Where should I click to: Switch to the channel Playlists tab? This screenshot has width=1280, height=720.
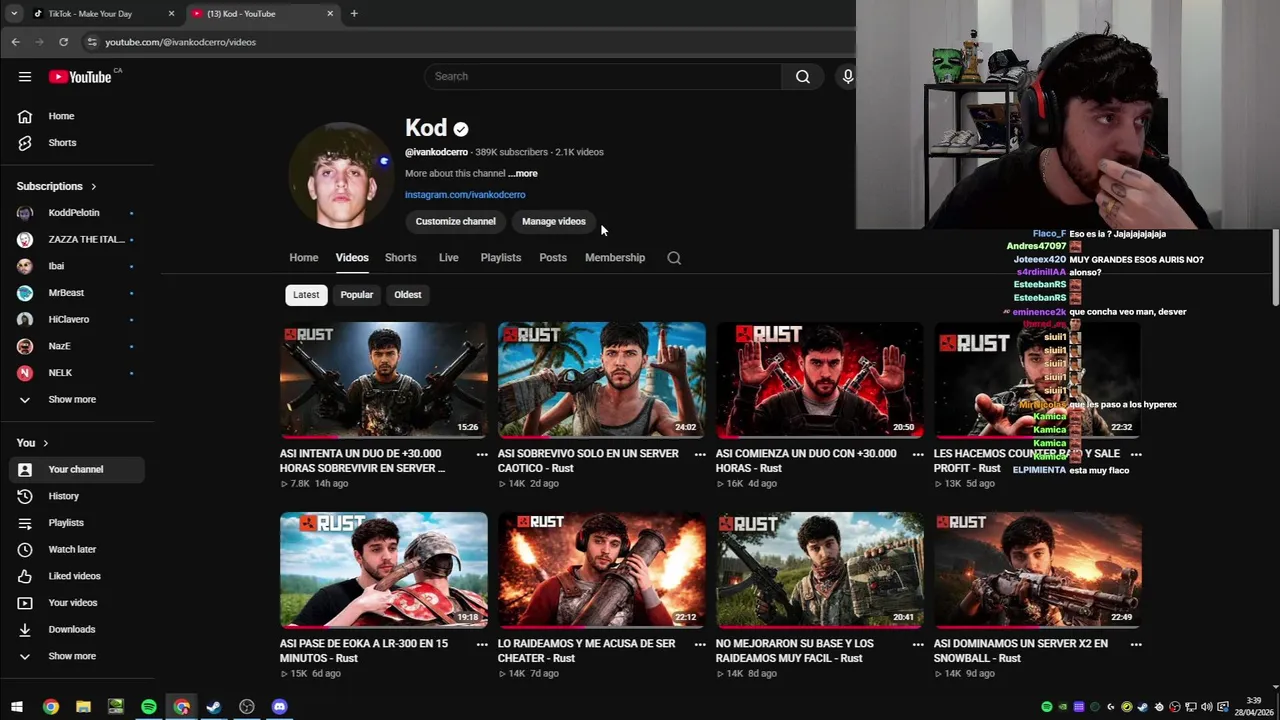[x=500, y=258]
